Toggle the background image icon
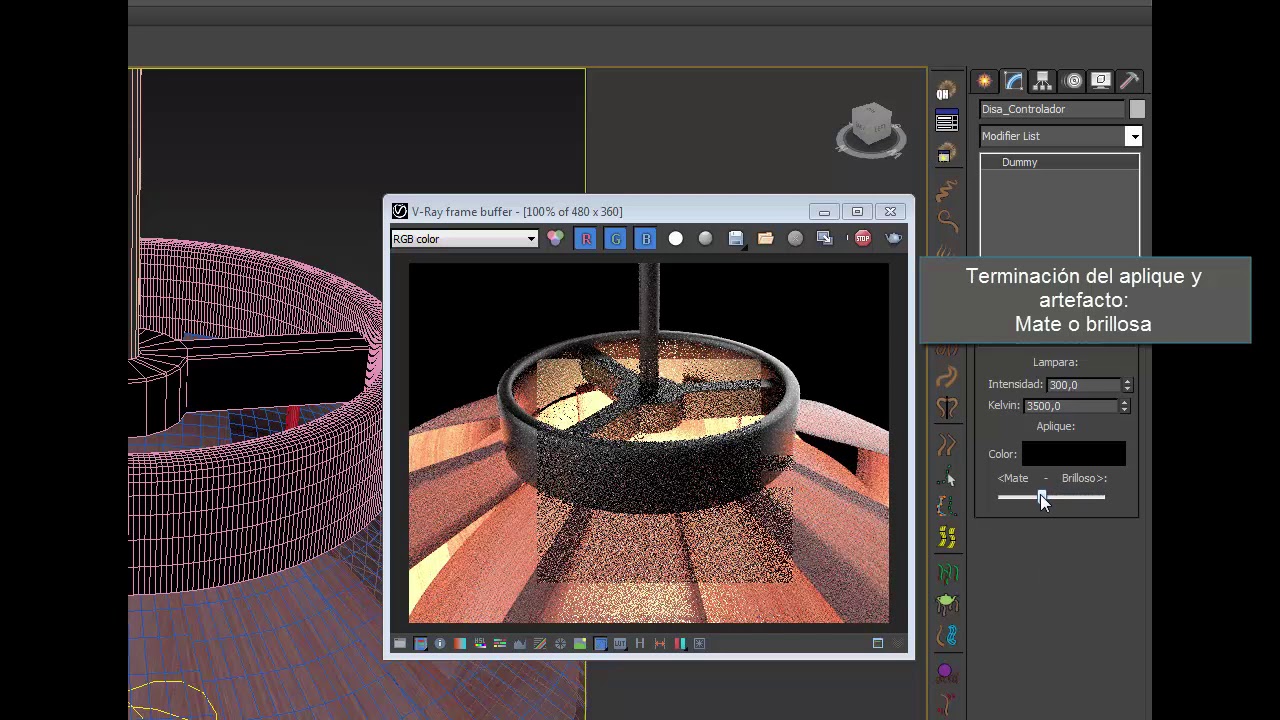Image resolution: width=1280 pixels, height=720 pixels. tap(580, 644)
